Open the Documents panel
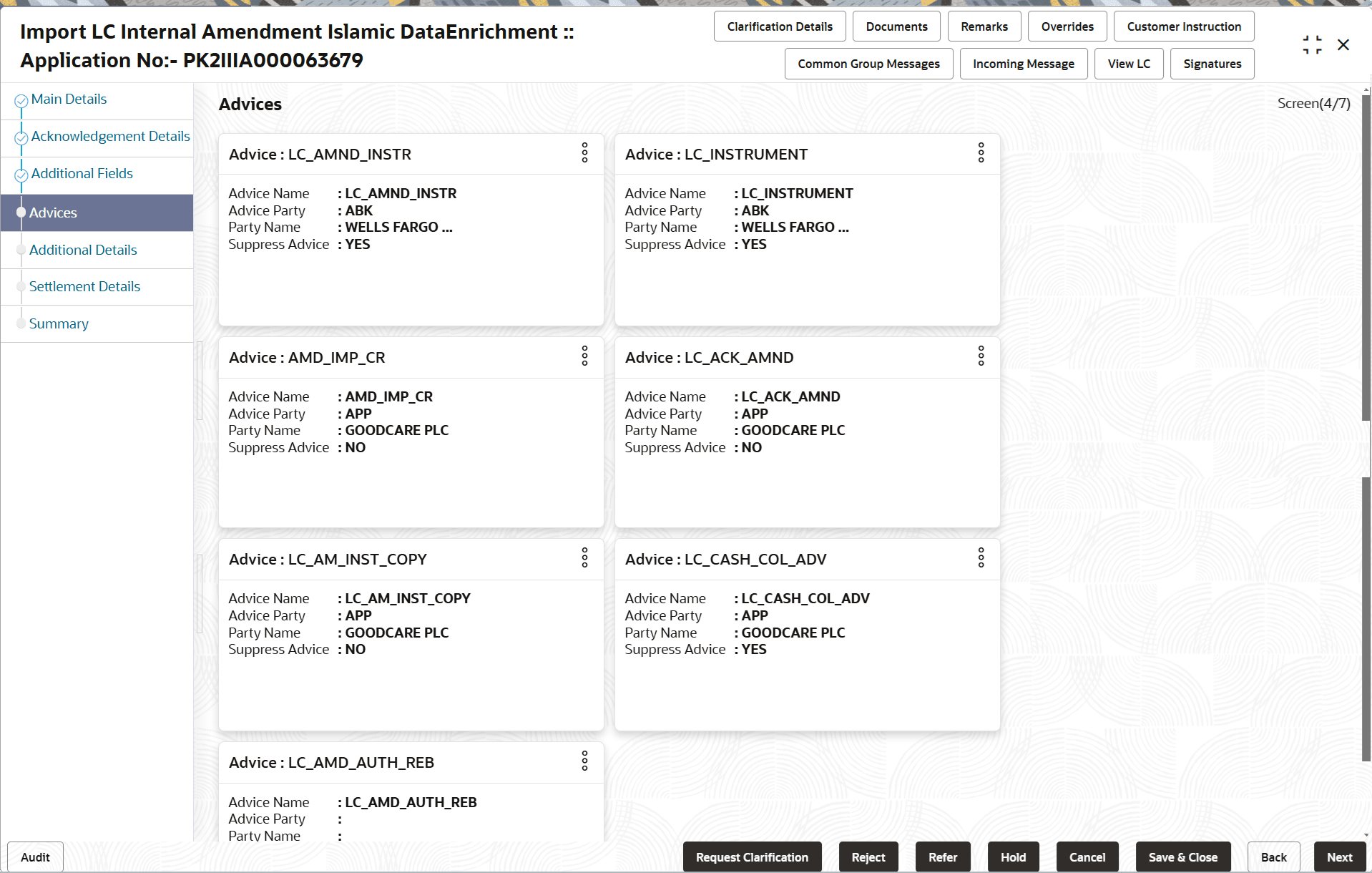 click(896, 26)
